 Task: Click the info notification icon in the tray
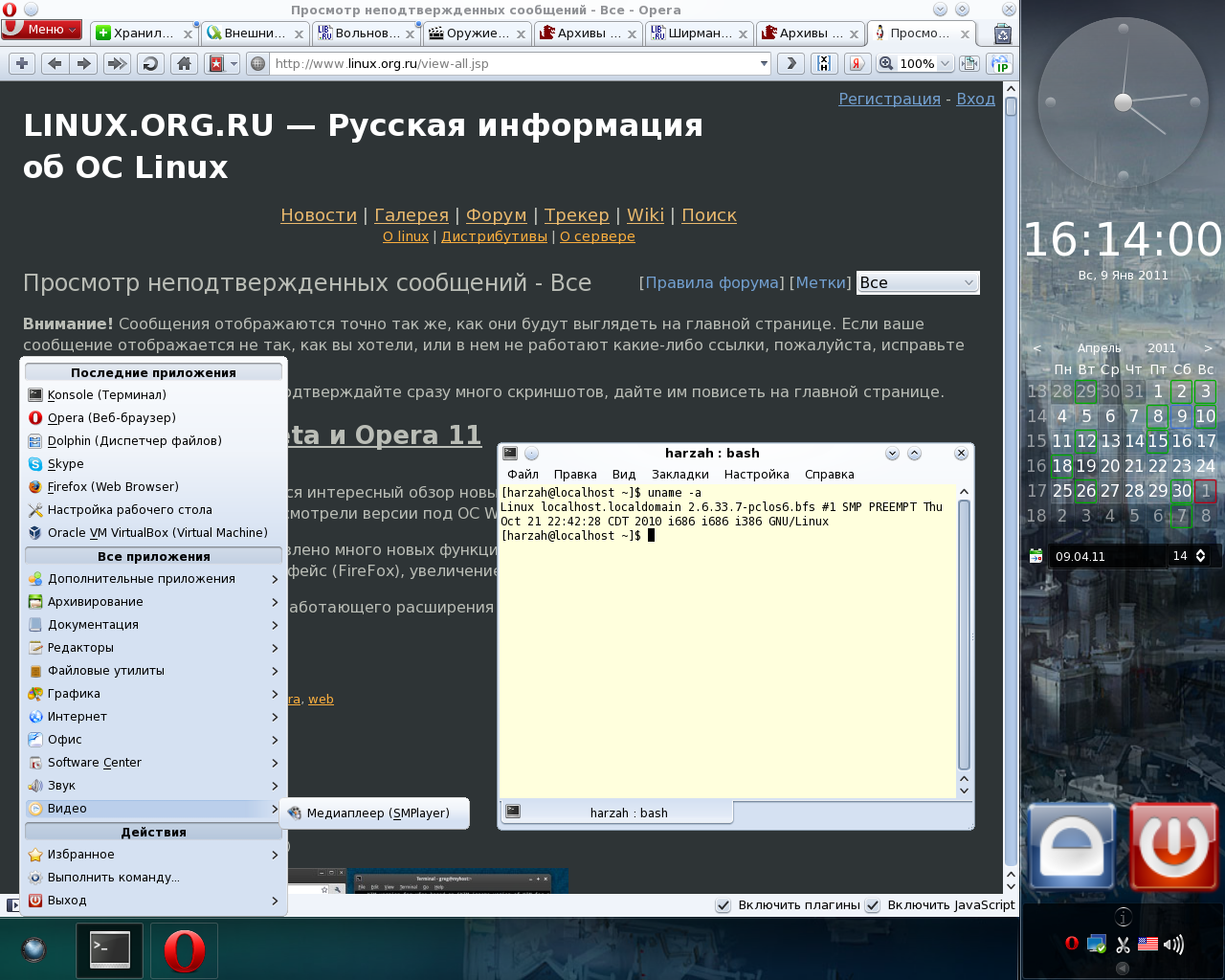pyautogui.click(x=1124, y=917)
